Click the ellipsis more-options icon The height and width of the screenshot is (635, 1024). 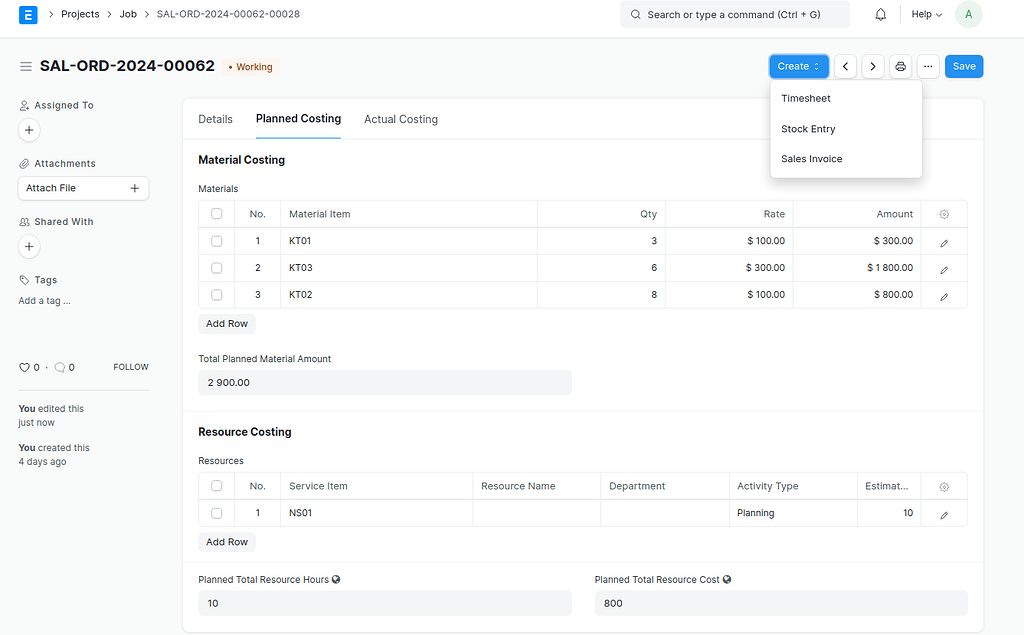[x=928, y=65]
